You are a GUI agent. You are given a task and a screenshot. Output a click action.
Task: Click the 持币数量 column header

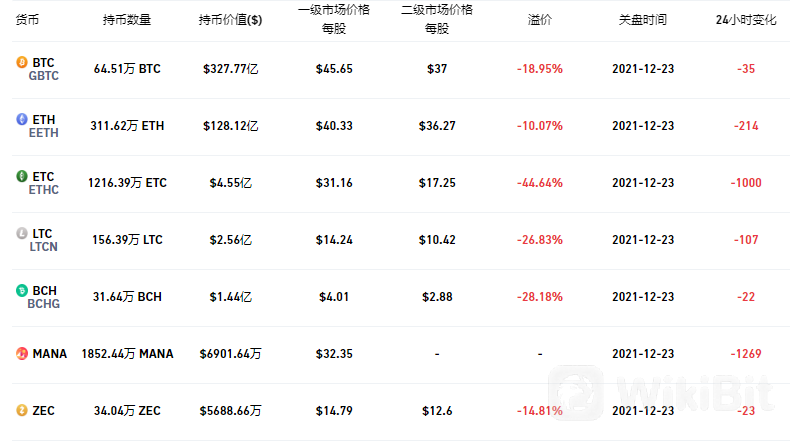point(127,20)
